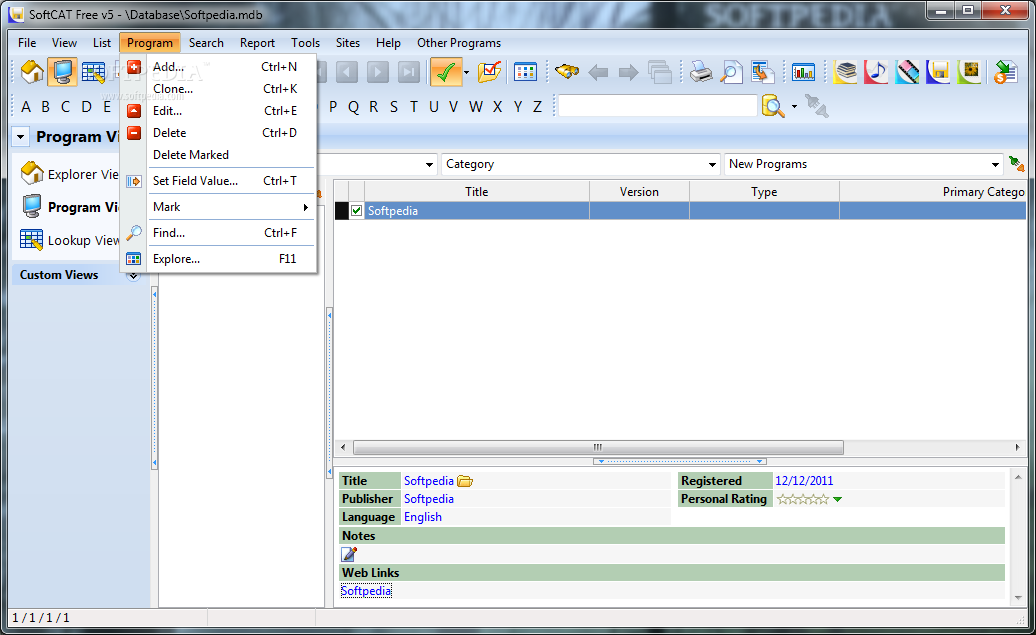Open the Search menu
This screenshot has height=635, width=1036.
point(206,43)
